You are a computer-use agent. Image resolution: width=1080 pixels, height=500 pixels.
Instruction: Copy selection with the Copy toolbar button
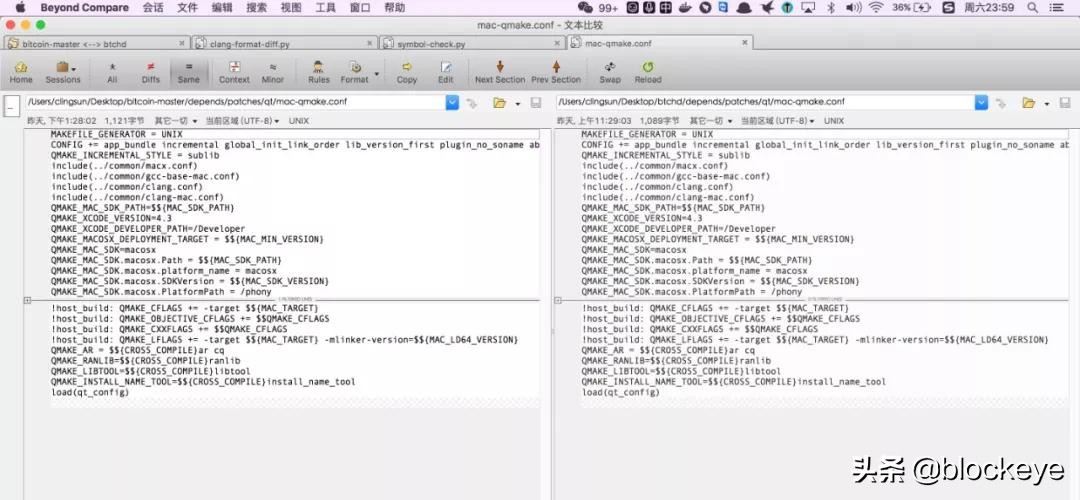(407, 72)
